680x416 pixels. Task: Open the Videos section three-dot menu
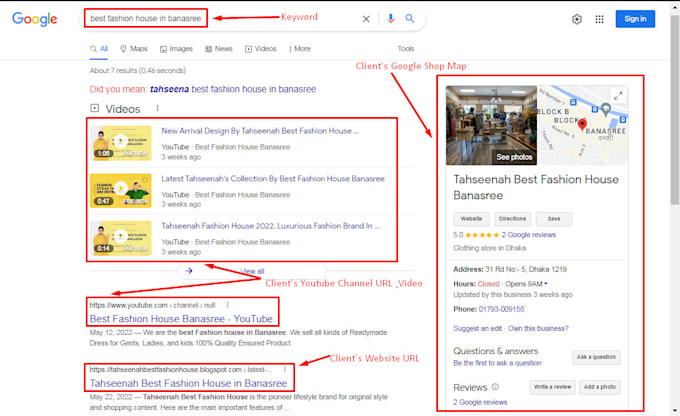click(x=157, y=108)
